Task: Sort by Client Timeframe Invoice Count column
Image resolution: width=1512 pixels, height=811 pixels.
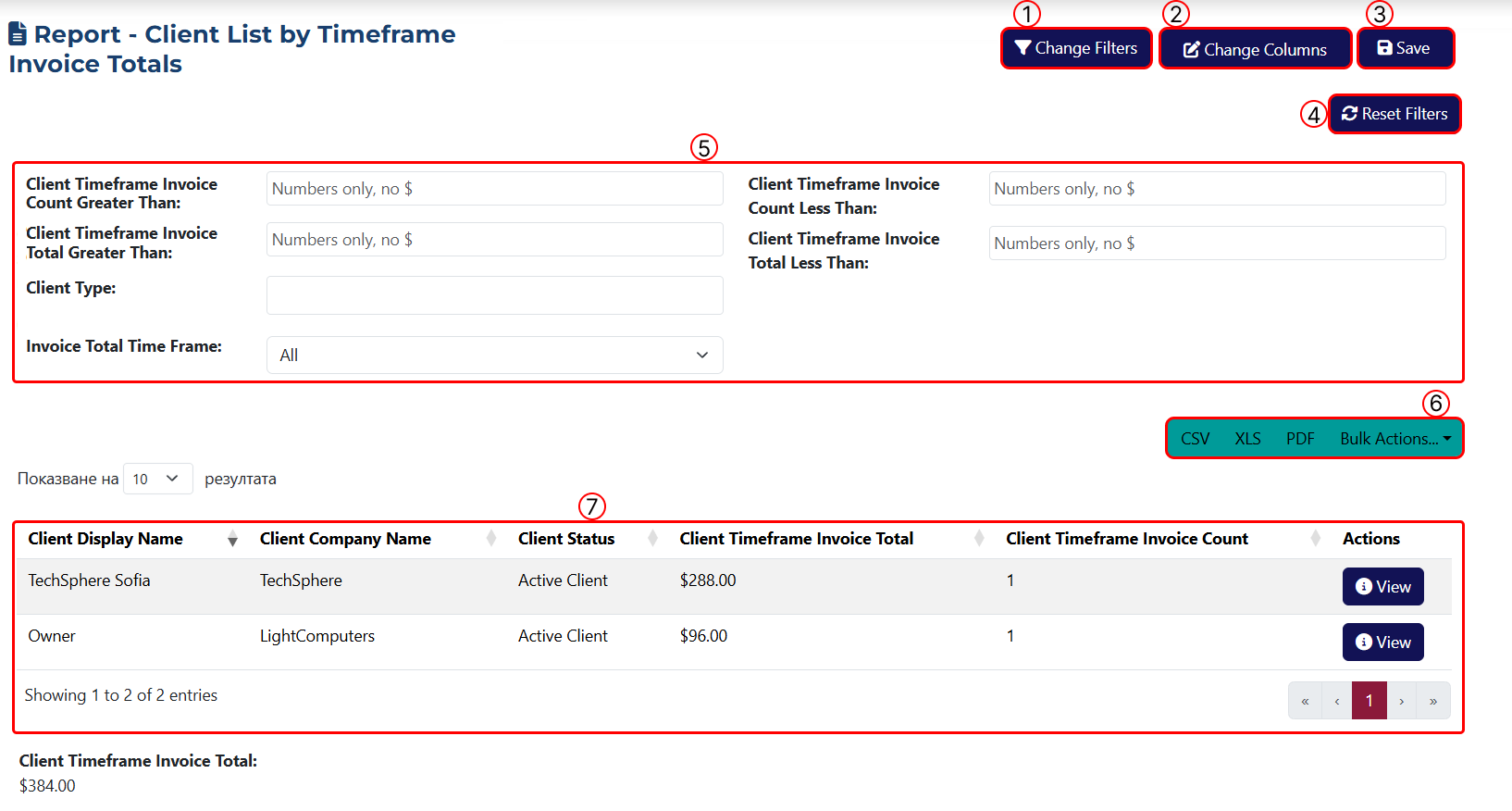Action: point(1163,539)
